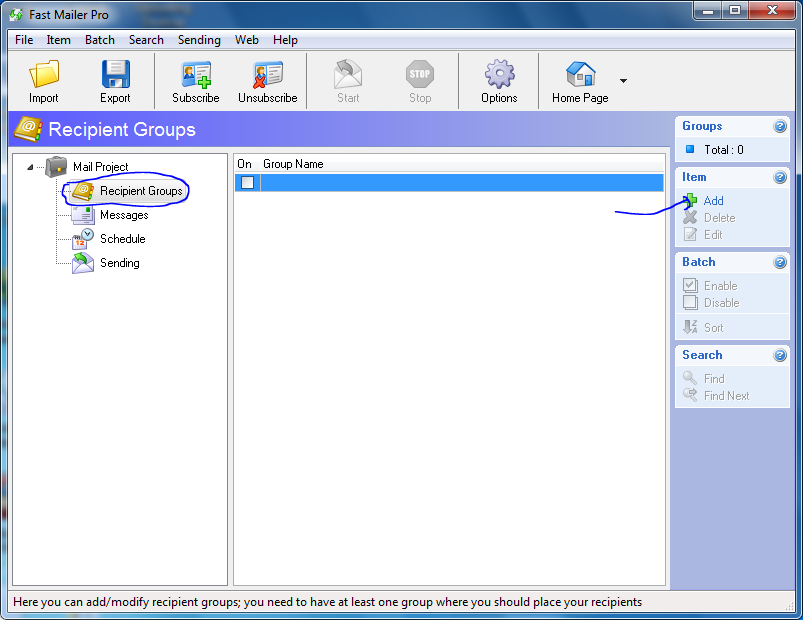Open the Web menu
Screen dimensions: 803x620
(246, 40)
